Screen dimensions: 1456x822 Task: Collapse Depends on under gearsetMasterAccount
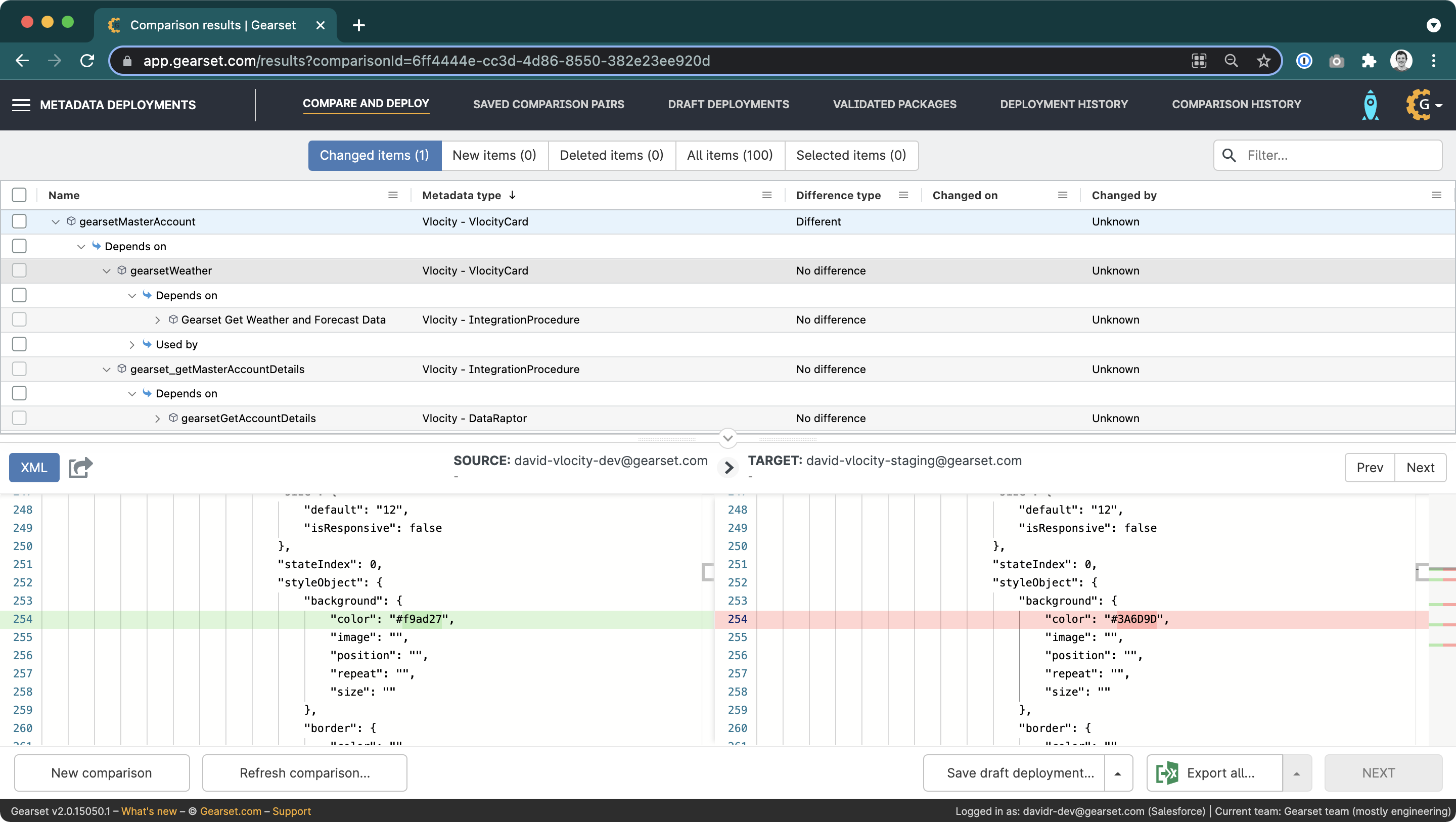point(81,247)
